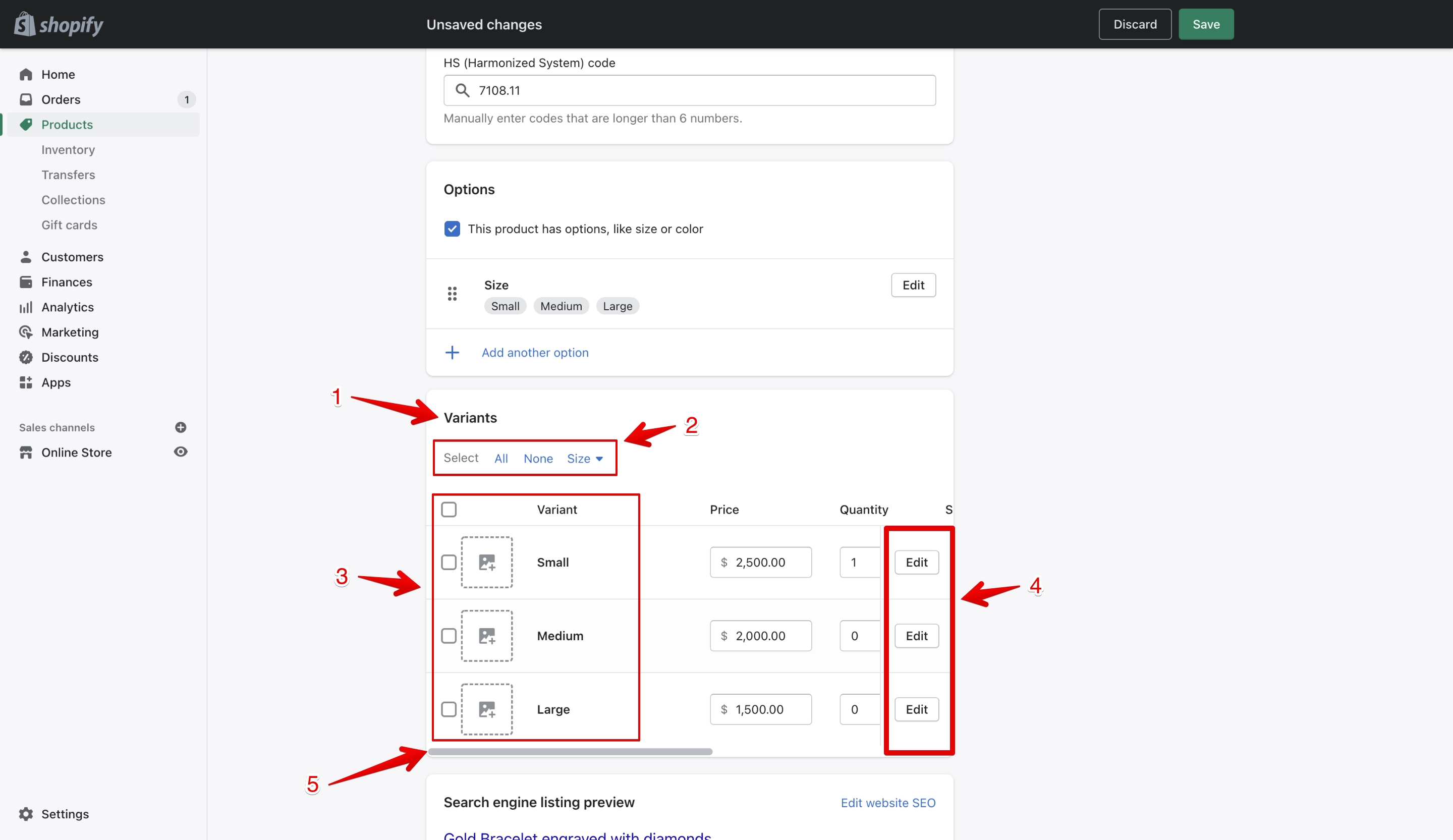Click the Discard button
The width and height of the screenshot is (1453, 840).
point(1135,24)
